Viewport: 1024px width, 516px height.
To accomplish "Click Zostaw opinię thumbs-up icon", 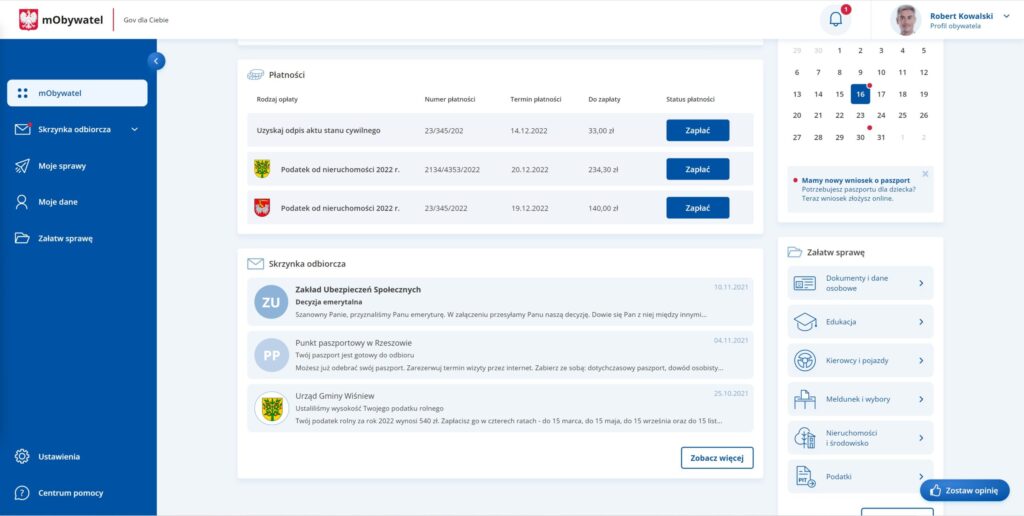I will pos(935,491).
